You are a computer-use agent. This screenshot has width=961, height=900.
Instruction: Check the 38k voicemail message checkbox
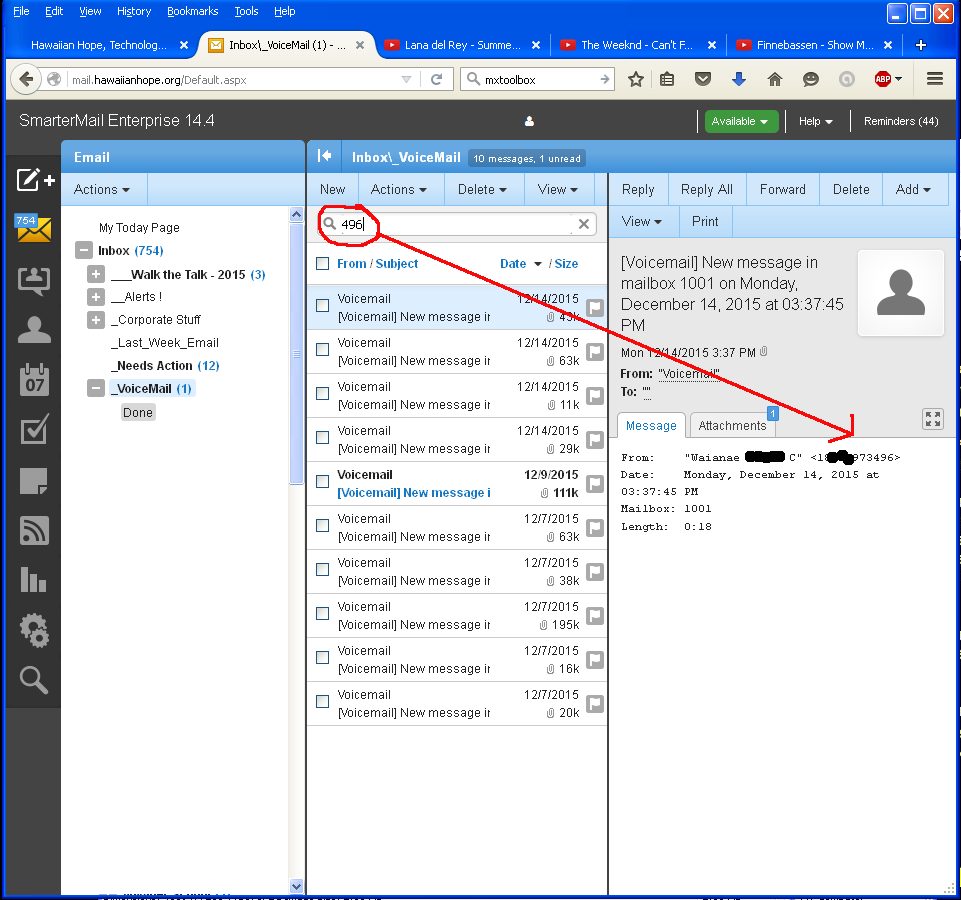(x=322, y=570)
